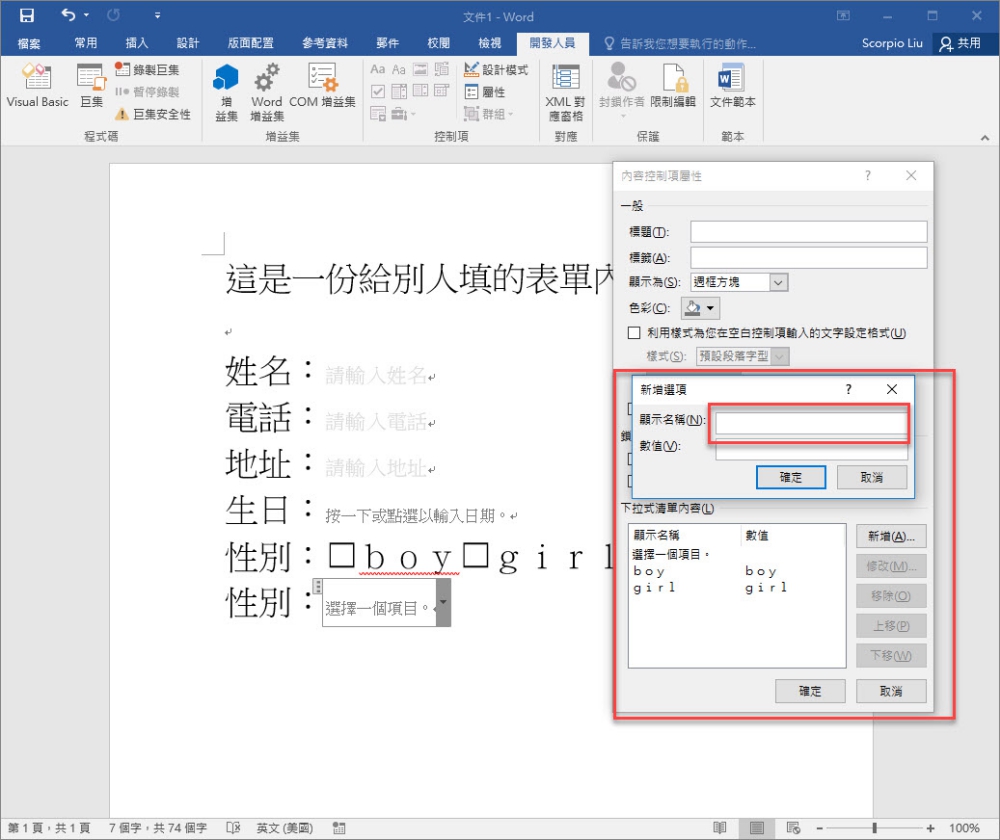Cancel 取消 in 新增選項 dialog
The image size is (1000, 840).
[871, 477]
